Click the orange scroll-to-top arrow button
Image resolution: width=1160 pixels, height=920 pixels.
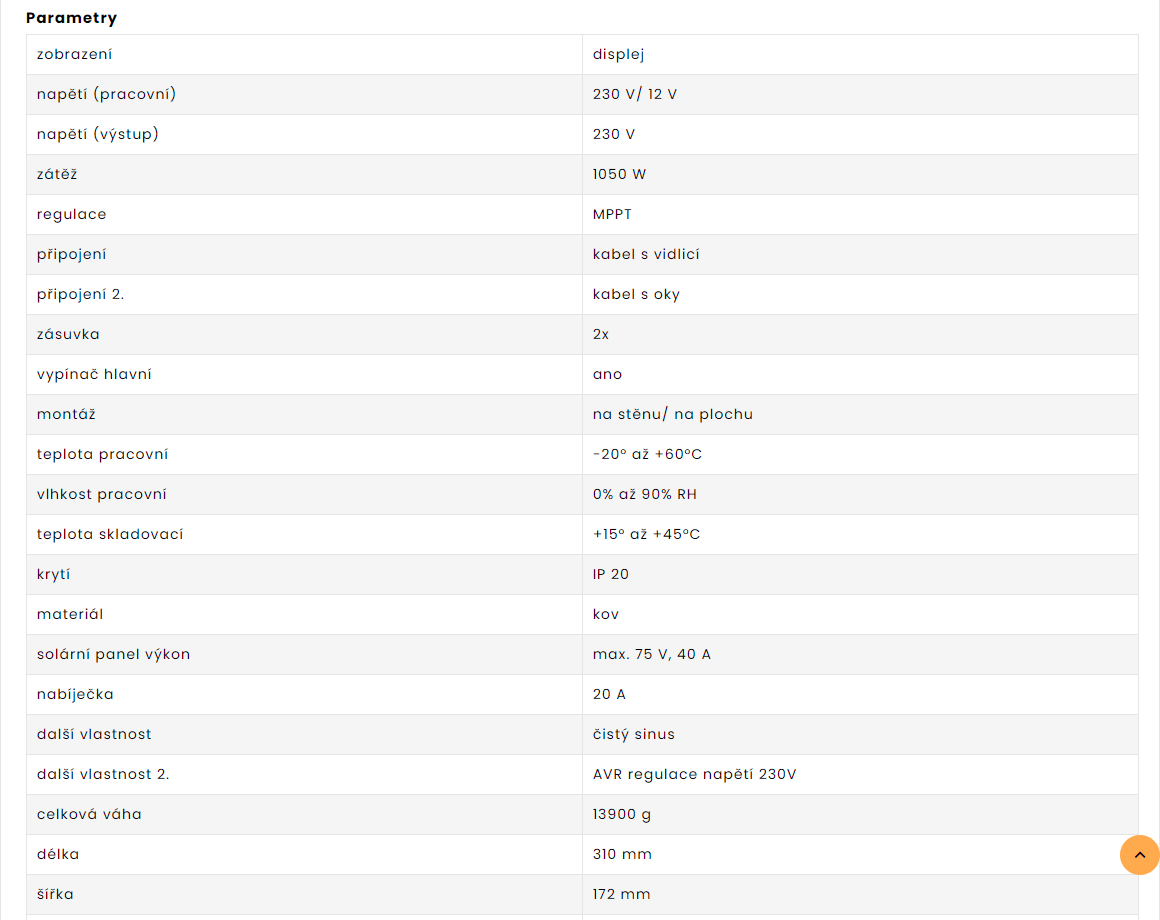click(x=1139, y=855)
